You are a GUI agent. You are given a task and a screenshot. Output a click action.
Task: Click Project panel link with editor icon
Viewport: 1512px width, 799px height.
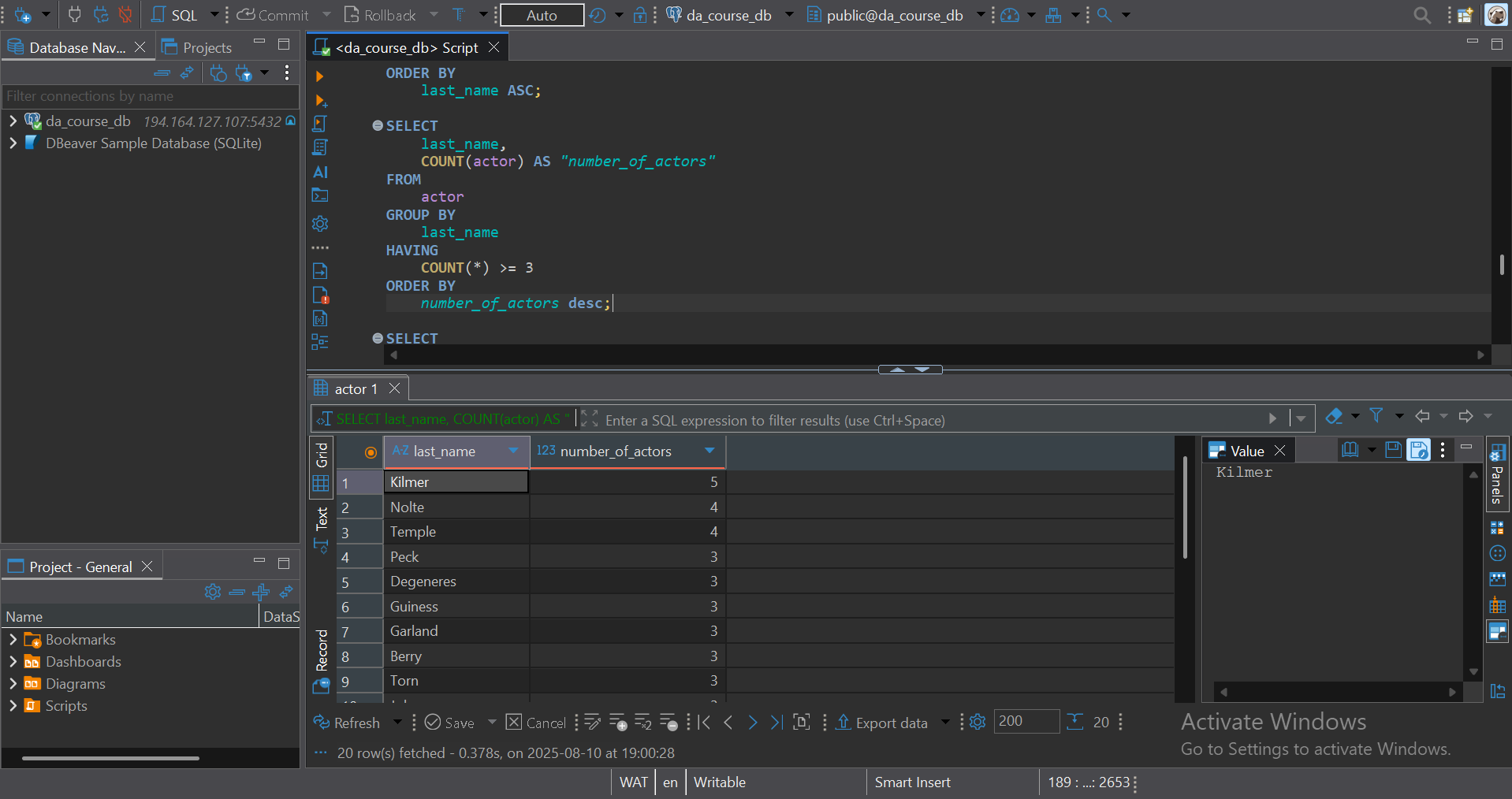pyautogui.click(x=286, y=592)
